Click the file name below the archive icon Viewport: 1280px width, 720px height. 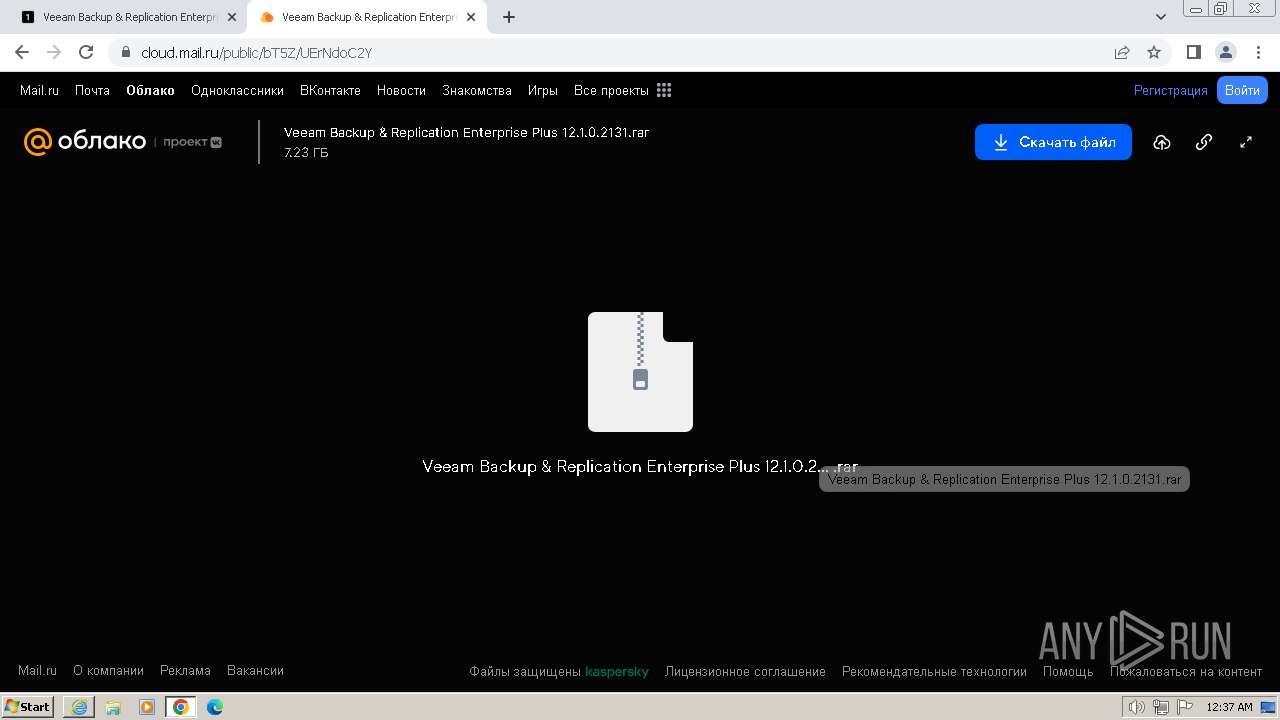(x=640, y=467)
